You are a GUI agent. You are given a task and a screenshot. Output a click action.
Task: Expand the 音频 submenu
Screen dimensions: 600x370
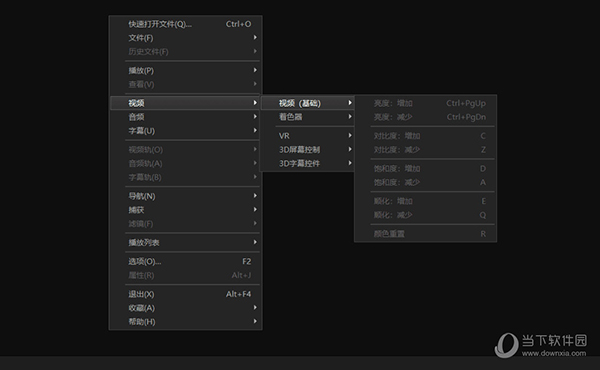[186, 117]
